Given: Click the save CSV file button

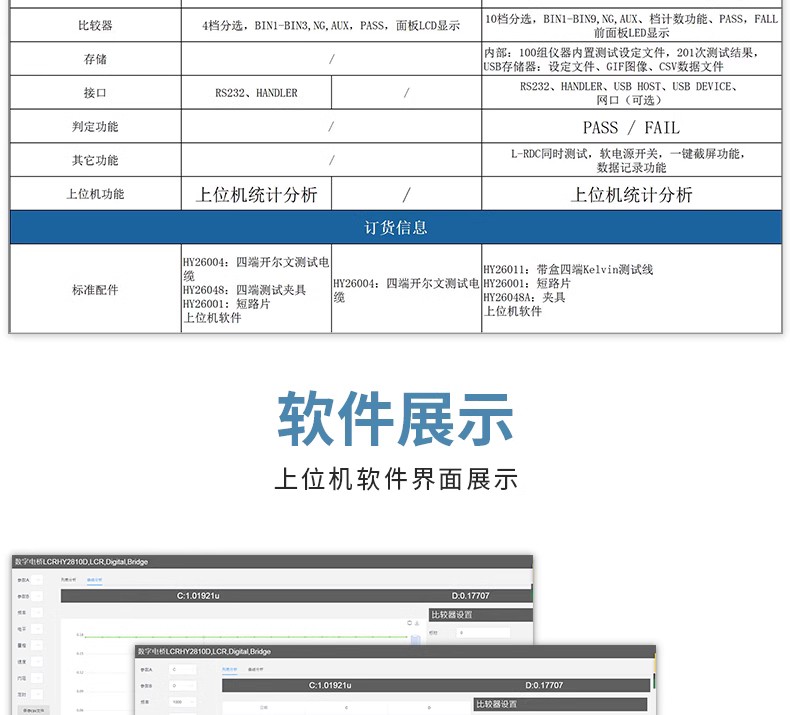Looking at the screenshot, I should (x=34, y=710).
